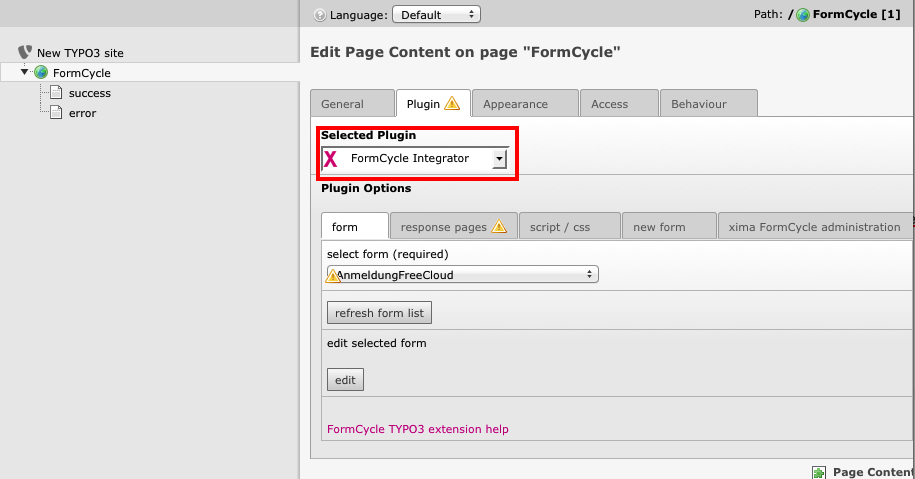Click the warning icon on the response pages tab
The height and width of the screenshot is (479, 915).
pos(499,227)
